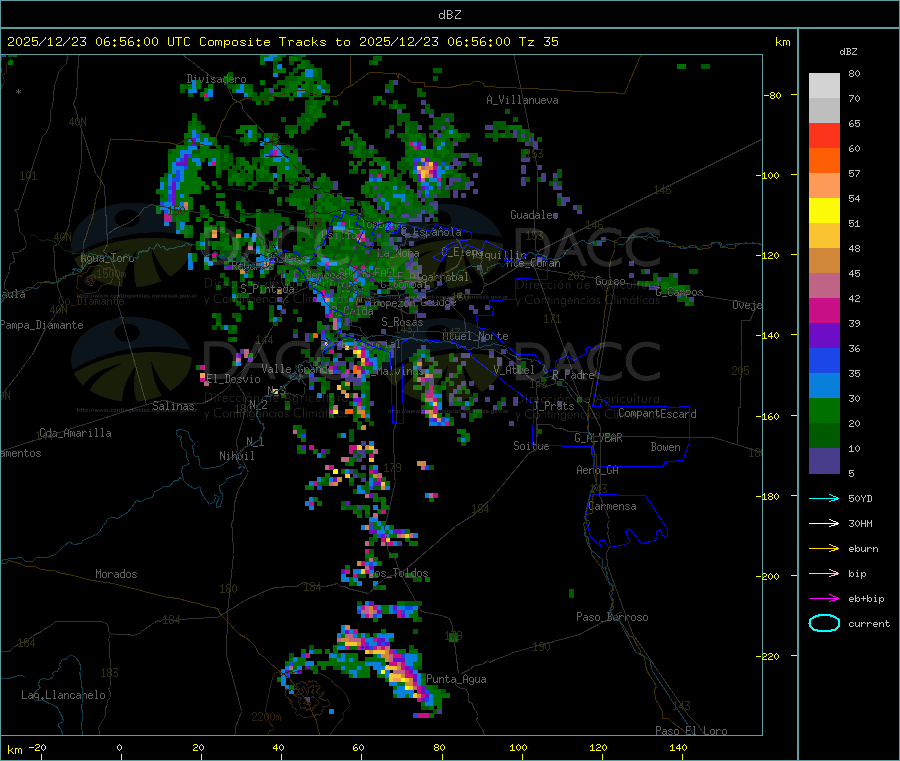Screen dimensions: 900x761
Task: Click the slate purple 10 dBZ swatch
Action: (824, 461)
